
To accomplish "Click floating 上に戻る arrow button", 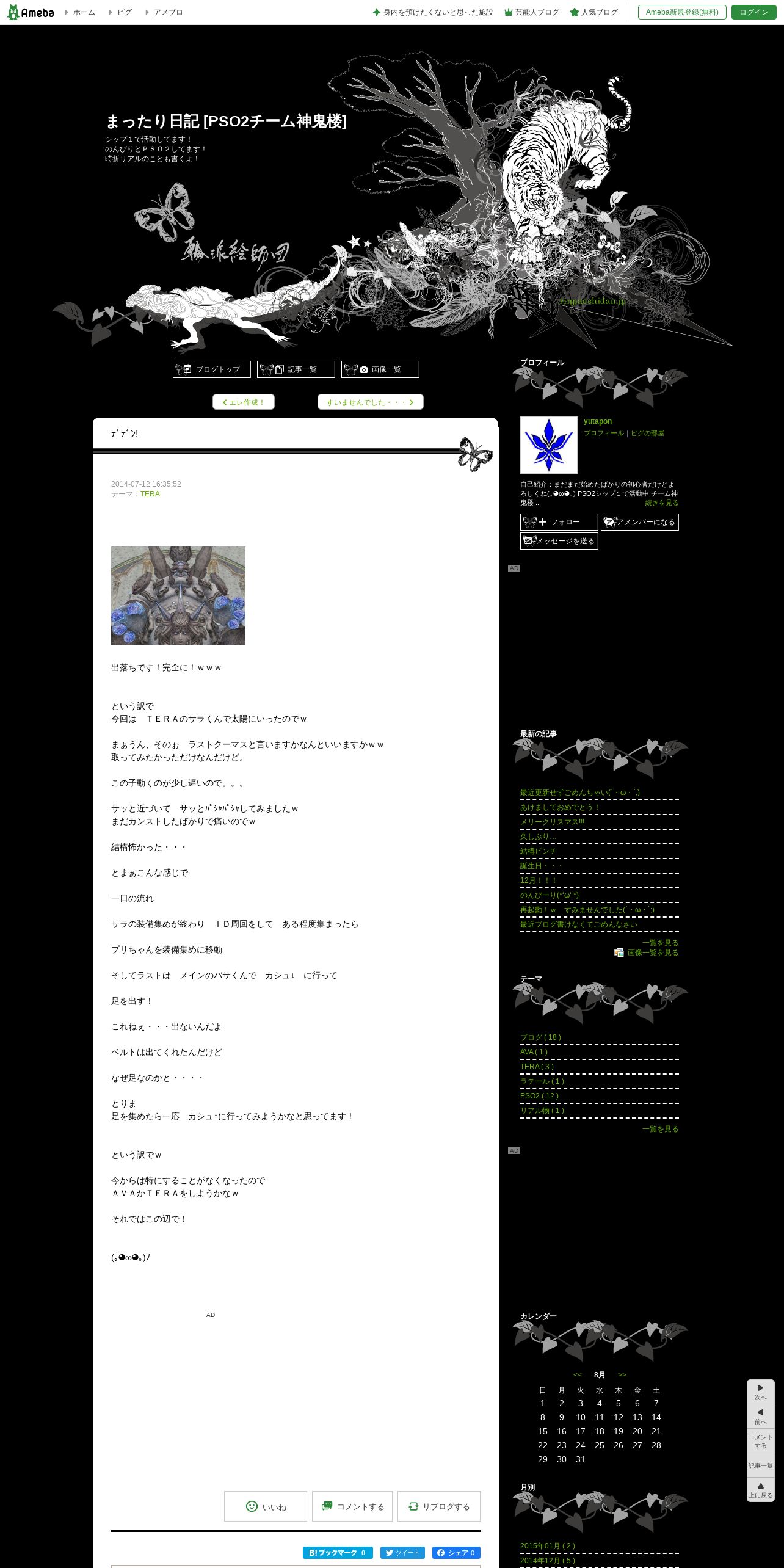I will pos(761,1490).
